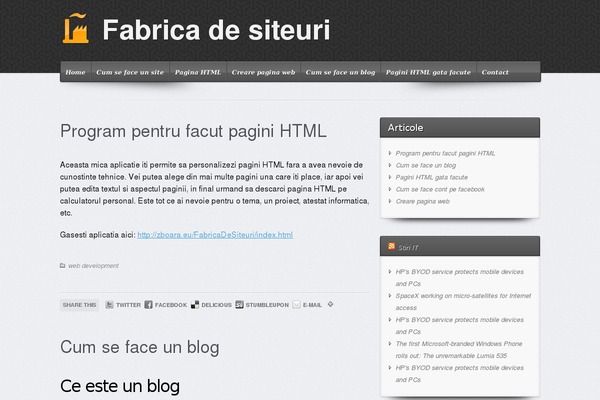
Task: Share post via Twitter icon
Action: (x=109, y=304)
